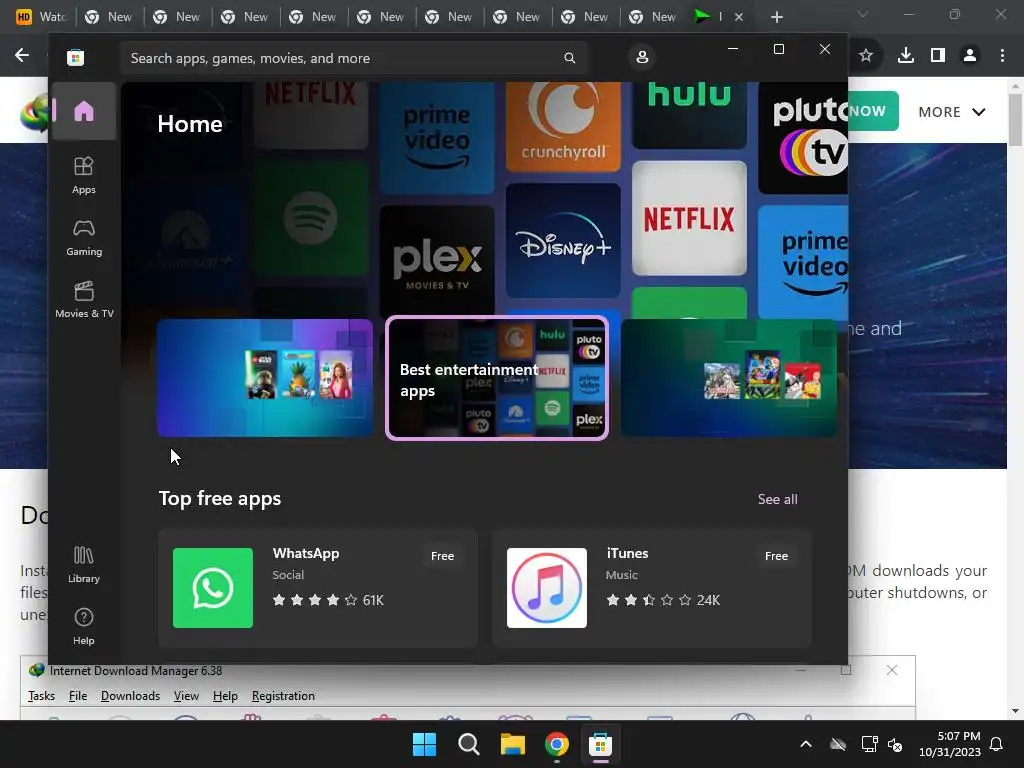Open the Apps section in the sidebar
Image resolution: width=1024 pixels, height=768 pixels.
[x=84, y=176]
